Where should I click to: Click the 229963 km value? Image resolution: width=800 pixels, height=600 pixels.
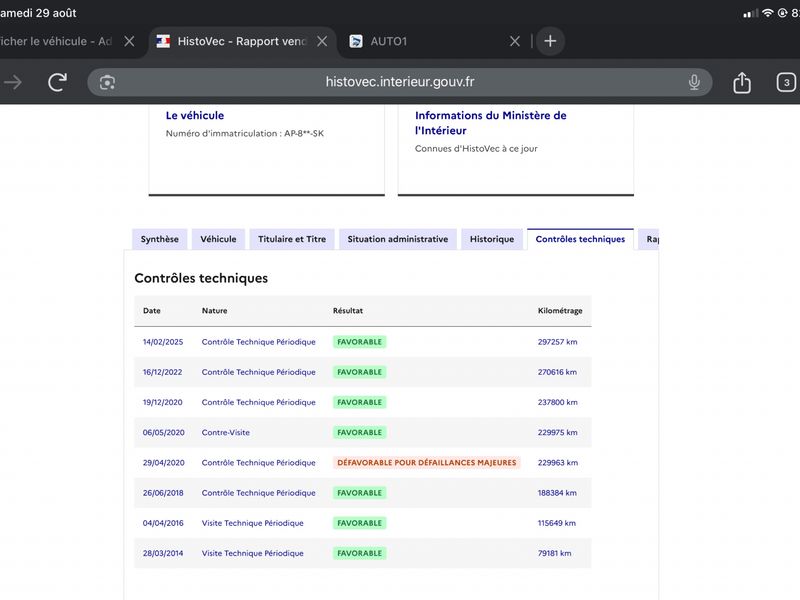(558, 462)
